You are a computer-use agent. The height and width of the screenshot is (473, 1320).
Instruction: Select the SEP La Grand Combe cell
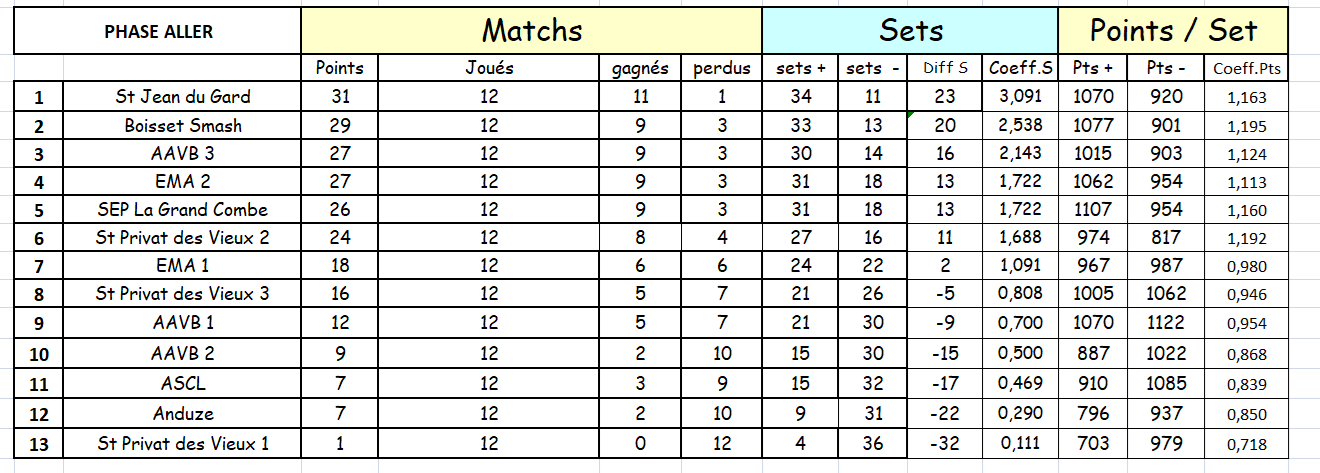182,210
